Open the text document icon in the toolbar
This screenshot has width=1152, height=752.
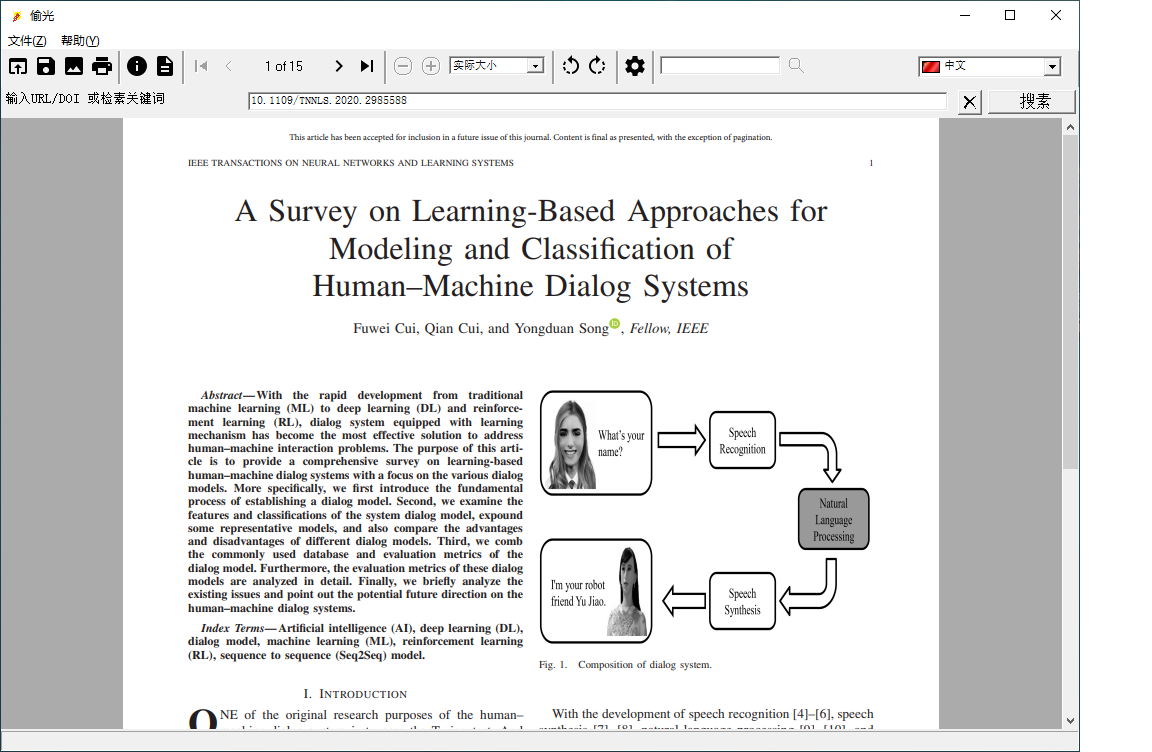[x=165, y=66]
